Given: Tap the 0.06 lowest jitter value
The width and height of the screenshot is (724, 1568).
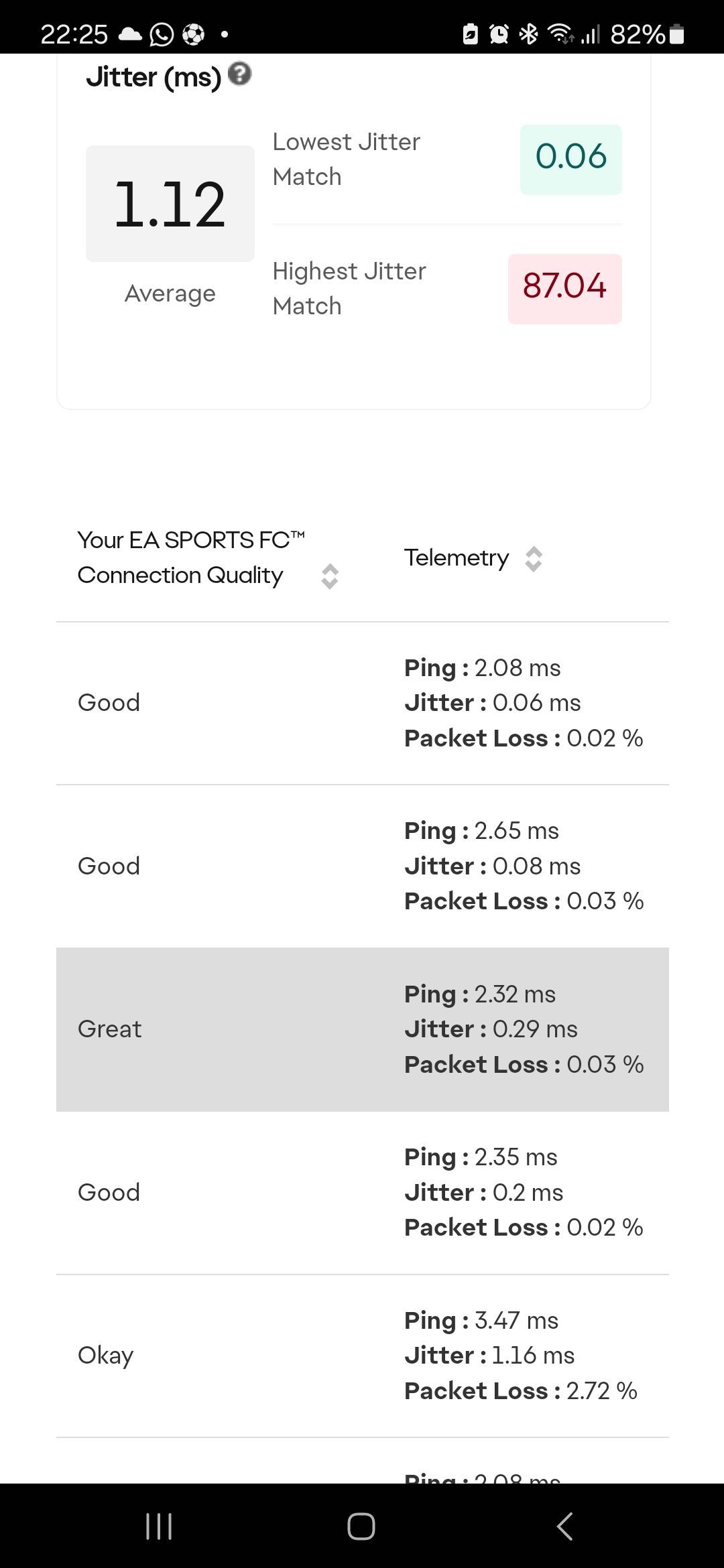Looking at the screenshot, I should [571, 159].
